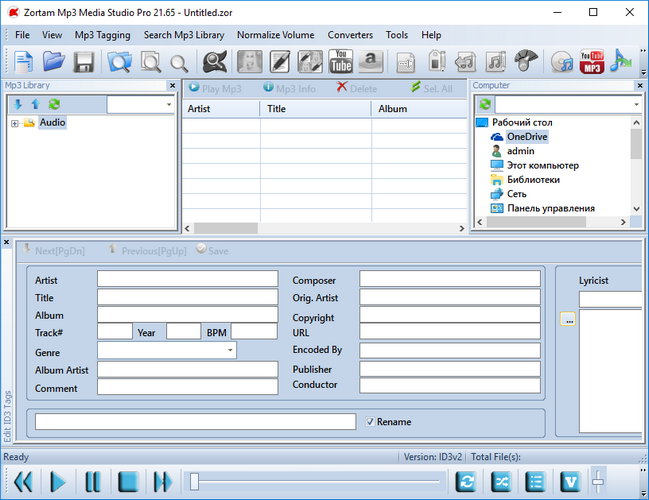This screenshot has width=649, height=500.
Task: Click the search folder toolbar icon
Action: (120, 62)
